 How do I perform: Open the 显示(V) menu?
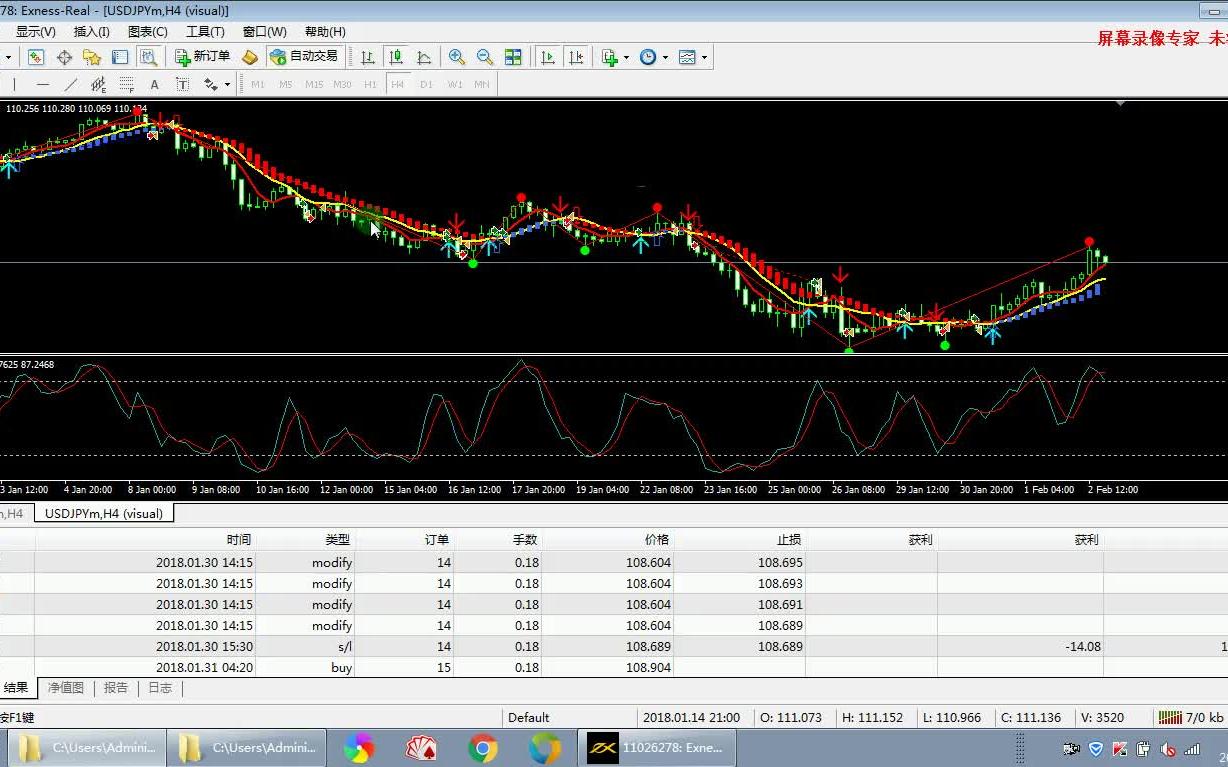36,32
